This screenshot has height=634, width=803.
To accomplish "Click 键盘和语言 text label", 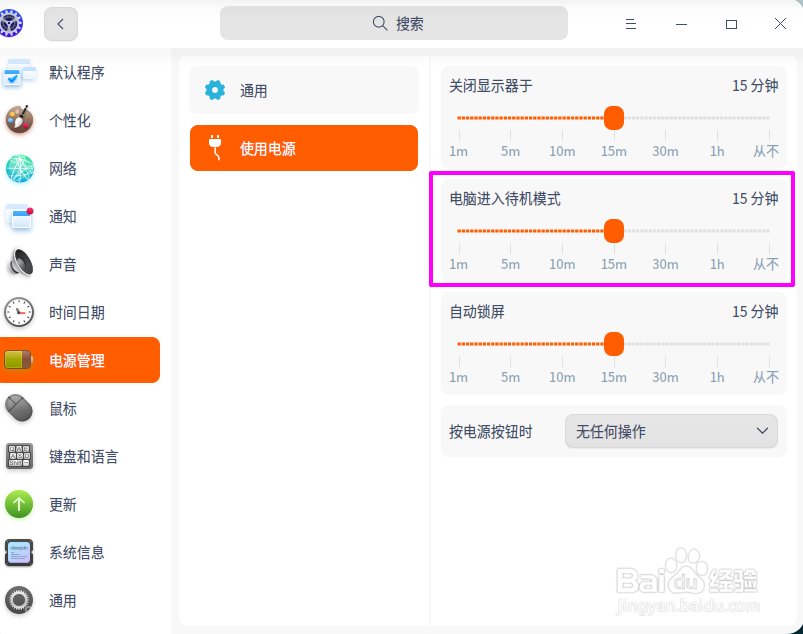I will tap(83, 457).
